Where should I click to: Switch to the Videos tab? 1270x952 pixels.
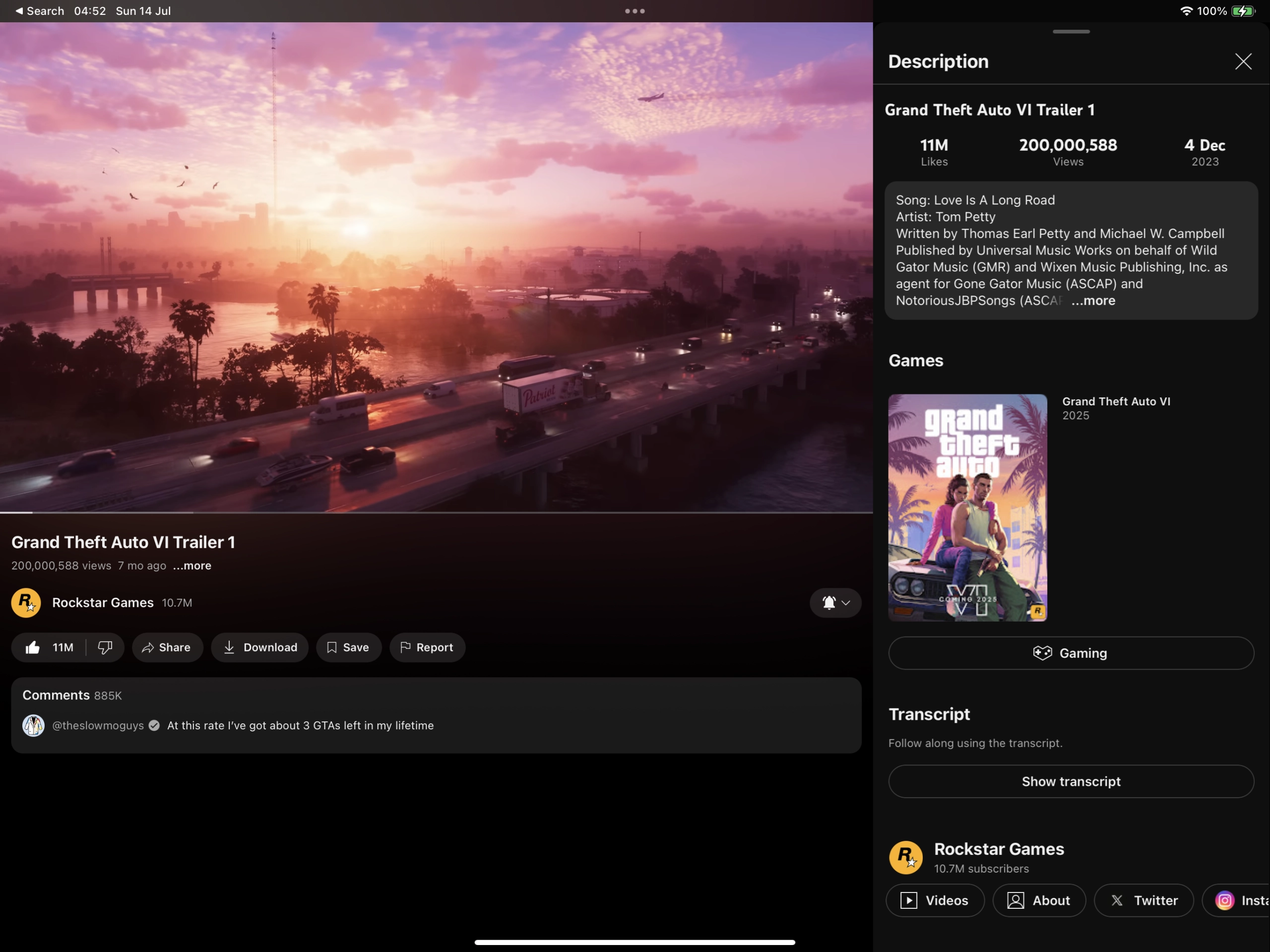(935, 900)
